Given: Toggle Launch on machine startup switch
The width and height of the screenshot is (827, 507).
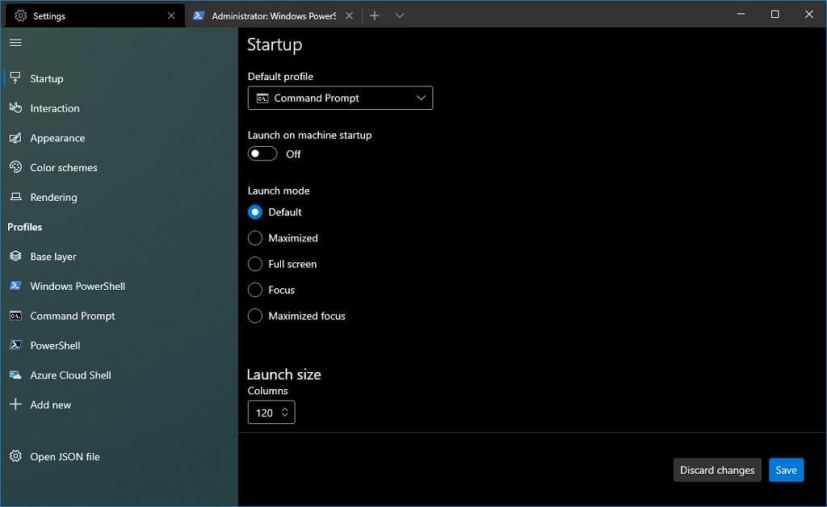Looking at the screenshot, I should point(262,154).
